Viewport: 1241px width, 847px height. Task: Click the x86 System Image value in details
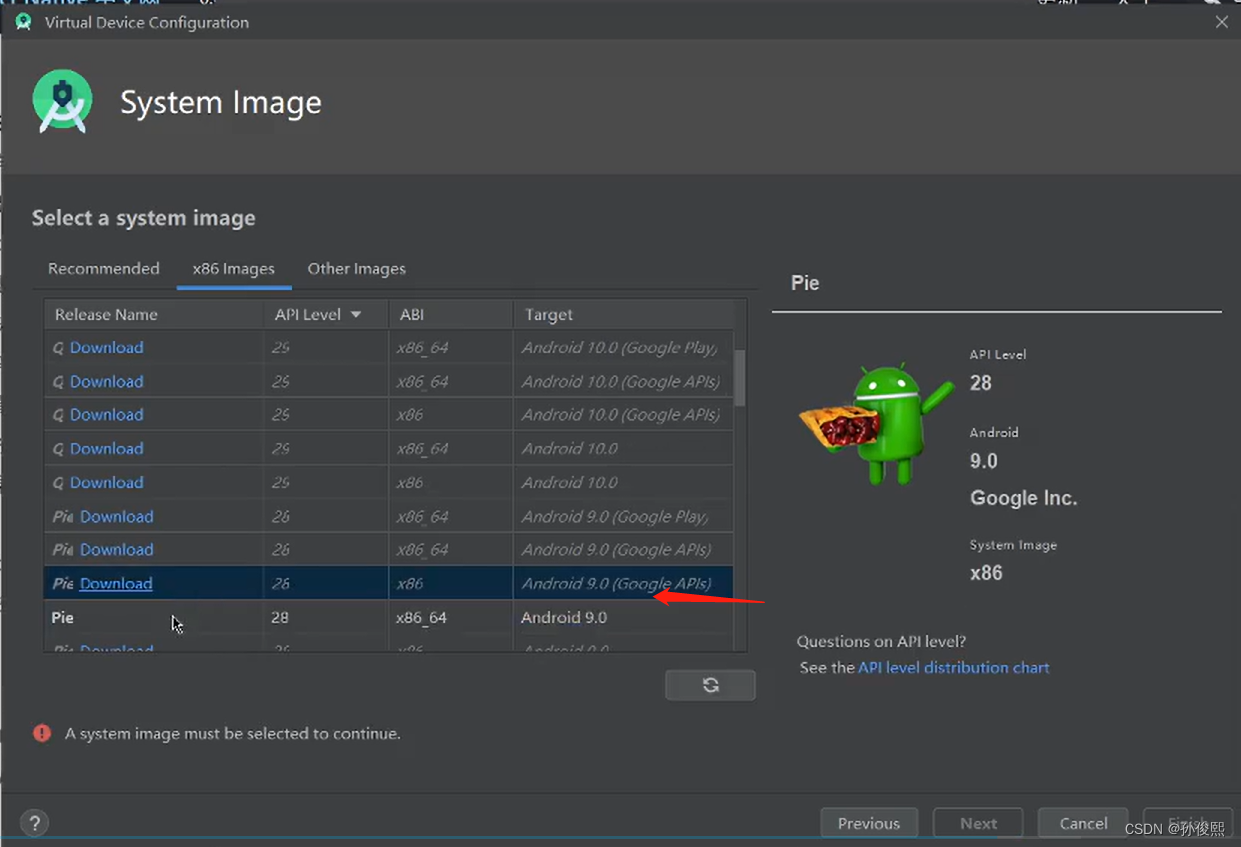(x=986, y=573)
